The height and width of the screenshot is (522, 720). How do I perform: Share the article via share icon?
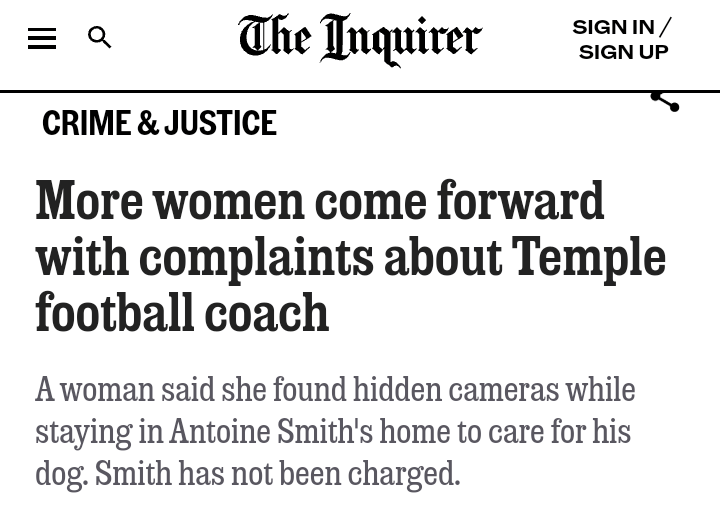click(664, 99)
